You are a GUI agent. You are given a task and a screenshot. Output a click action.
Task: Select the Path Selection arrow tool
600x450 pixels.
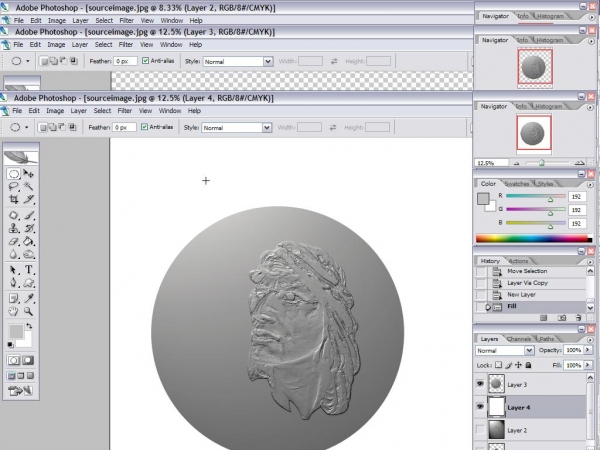tap(14, 270)
